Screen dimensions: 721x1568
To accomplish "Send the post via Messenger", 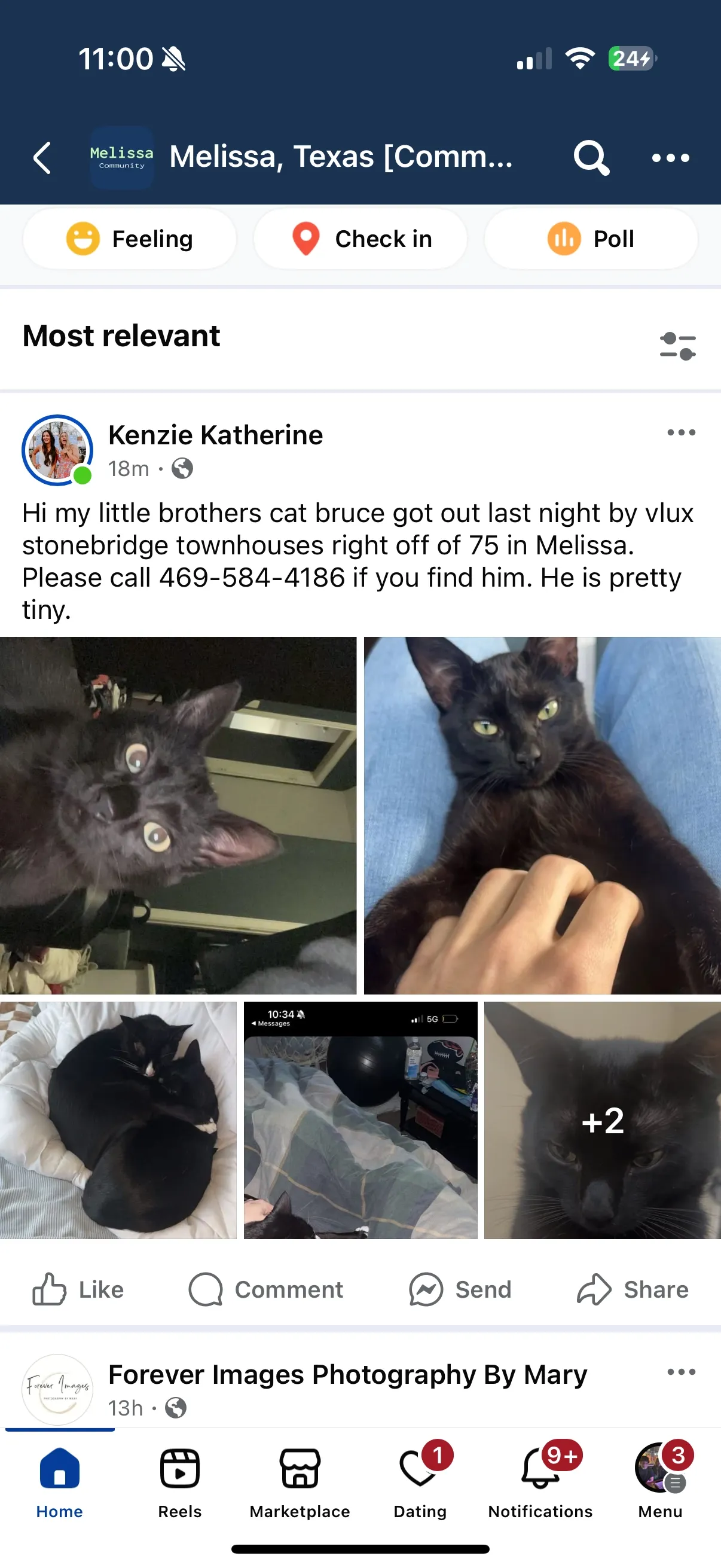I will tap(460, 1289).
